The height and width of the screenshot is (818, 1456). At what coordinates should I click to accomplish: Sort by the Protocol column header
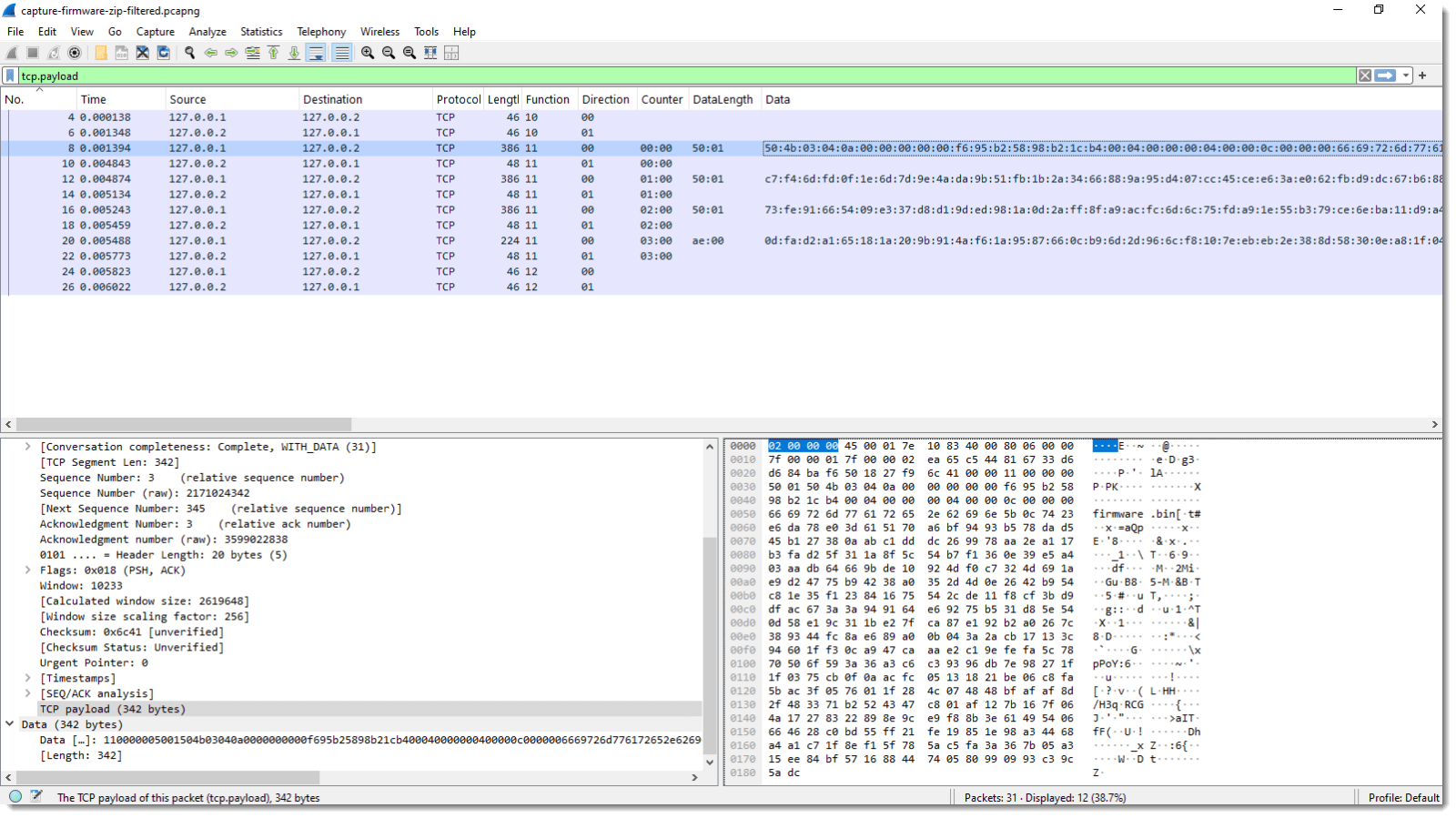tap(458, 99)
